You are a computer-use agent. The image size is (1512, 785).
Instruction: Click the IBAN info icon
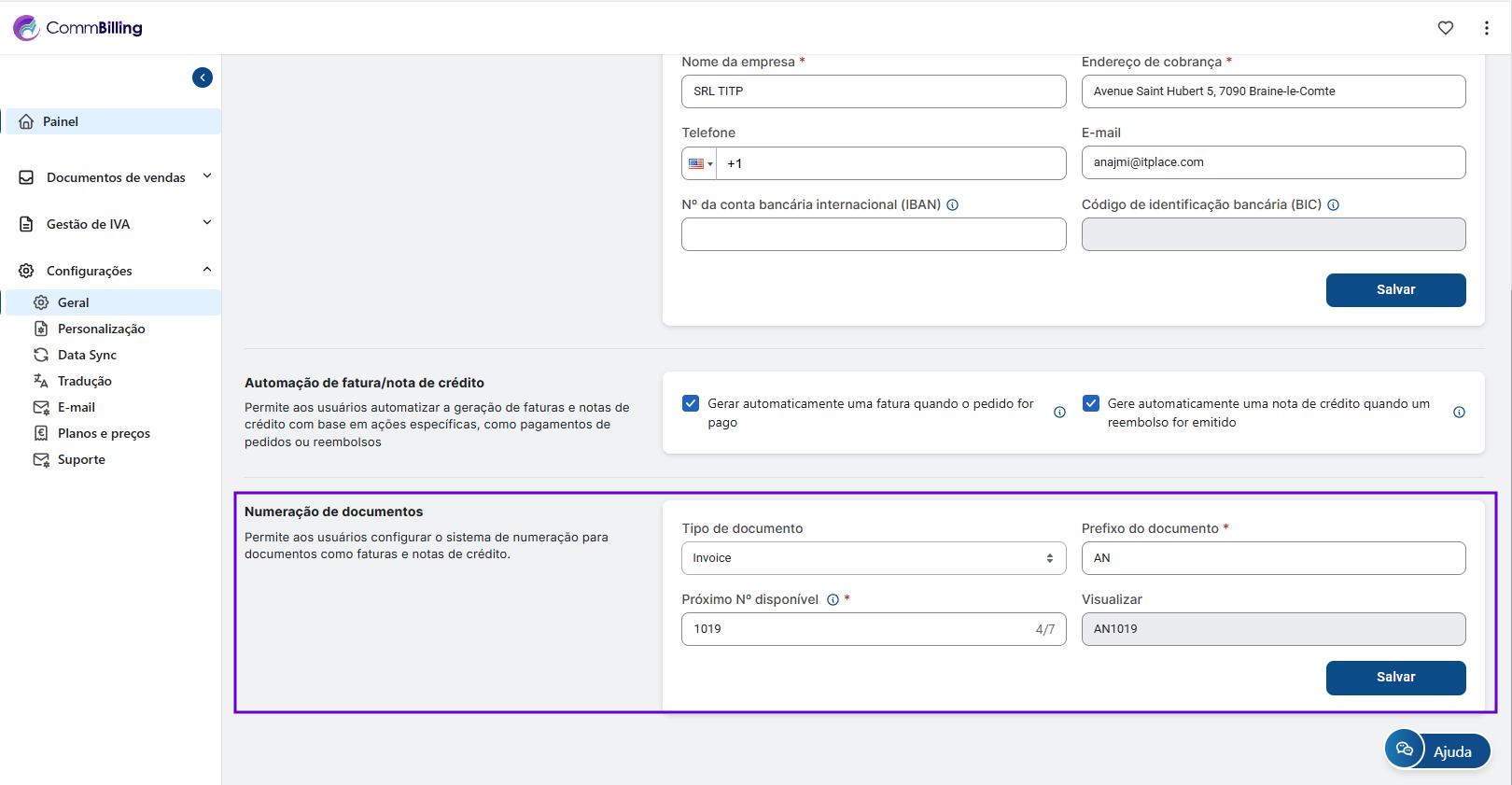coord(952,205)
